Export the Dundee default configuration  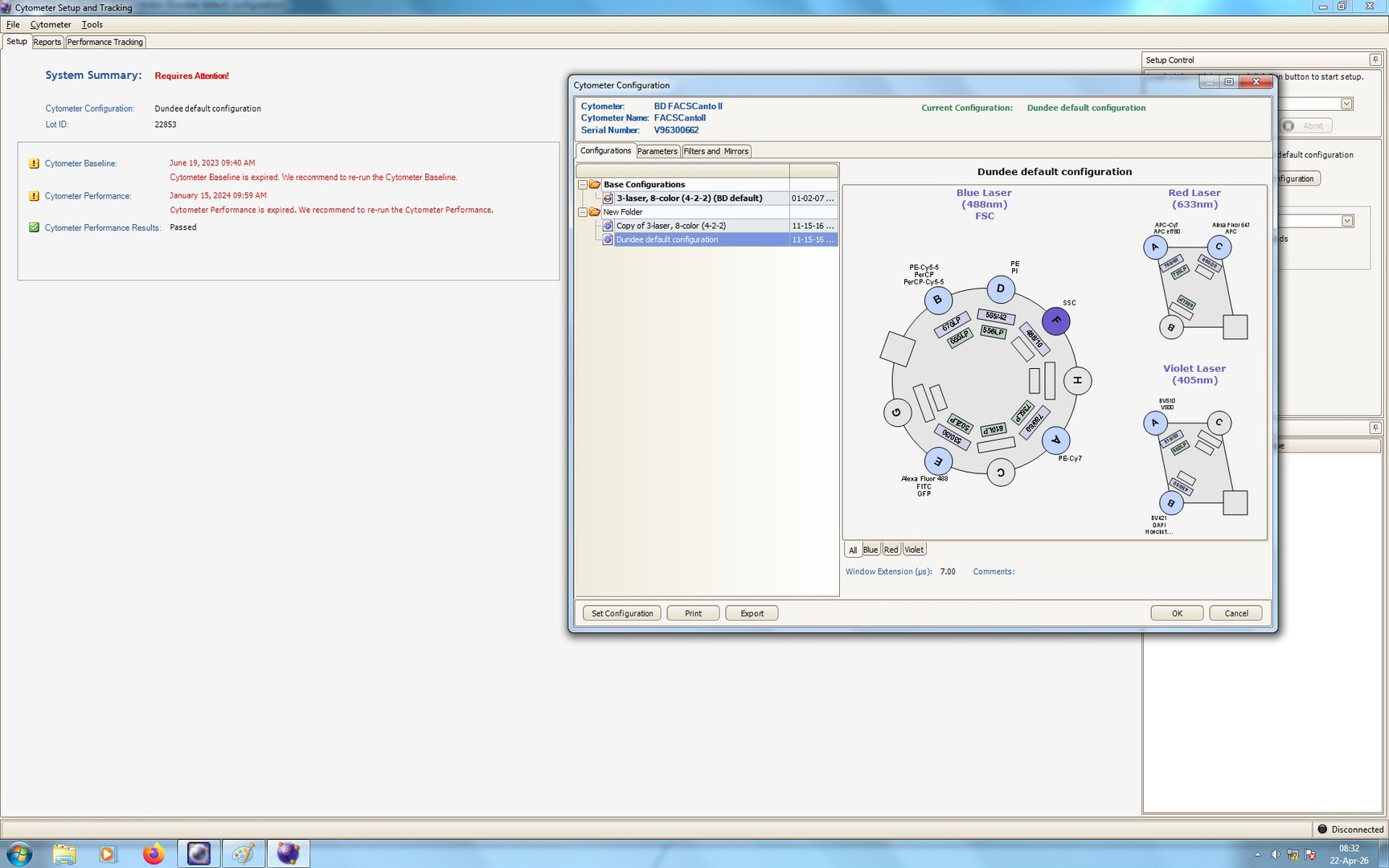point(751,612)
